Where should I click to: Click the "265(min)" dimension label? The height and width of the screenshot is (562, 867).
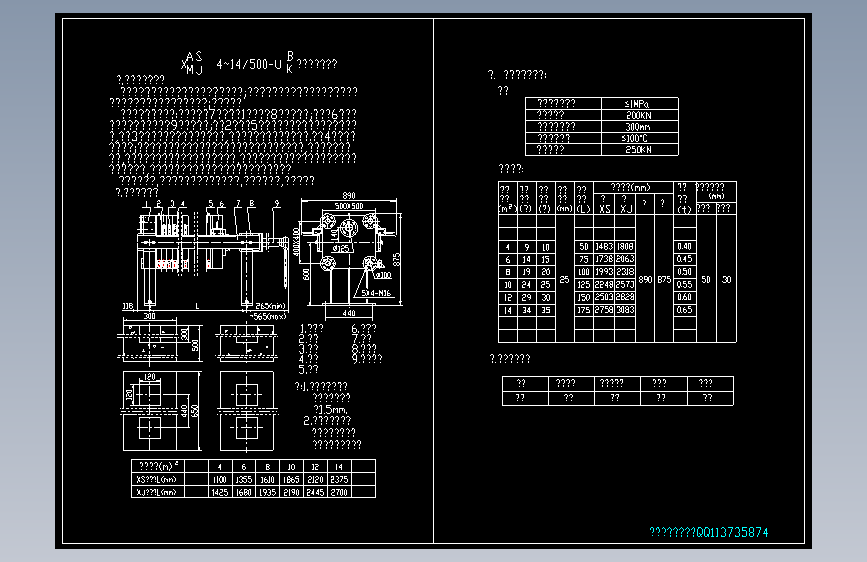pos(270,306)
